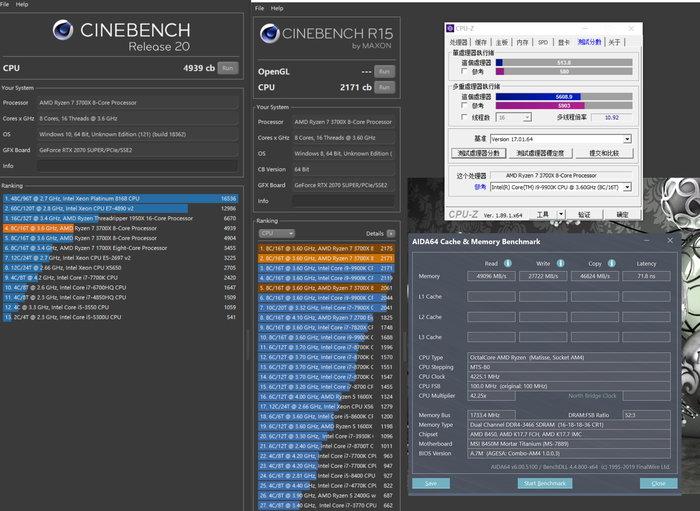
Task: Click Close button at bottom of AIDA64
Action: [658, 483]
